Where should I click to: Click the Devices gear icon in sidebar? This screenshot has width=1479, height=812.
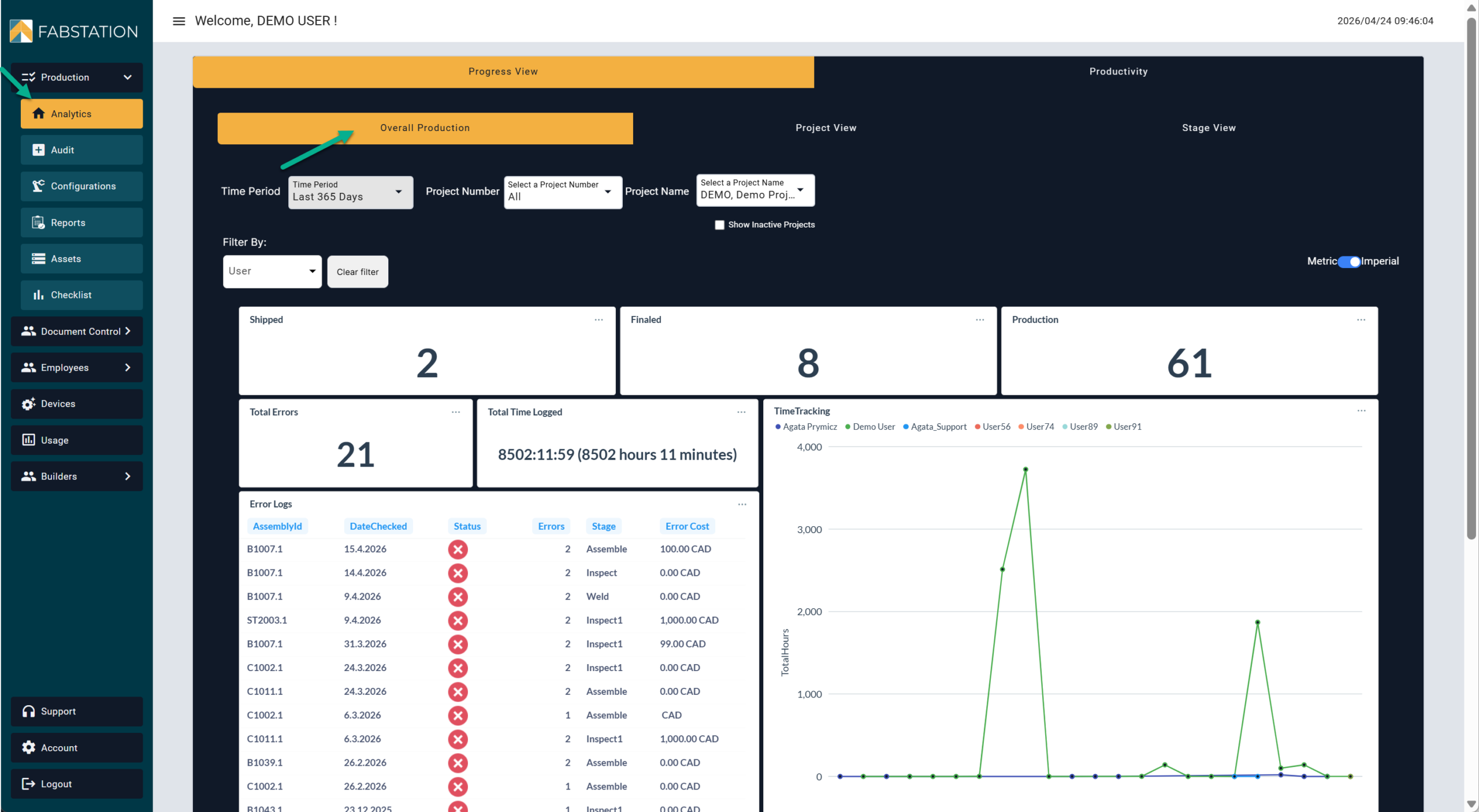[x=28, y=404]
